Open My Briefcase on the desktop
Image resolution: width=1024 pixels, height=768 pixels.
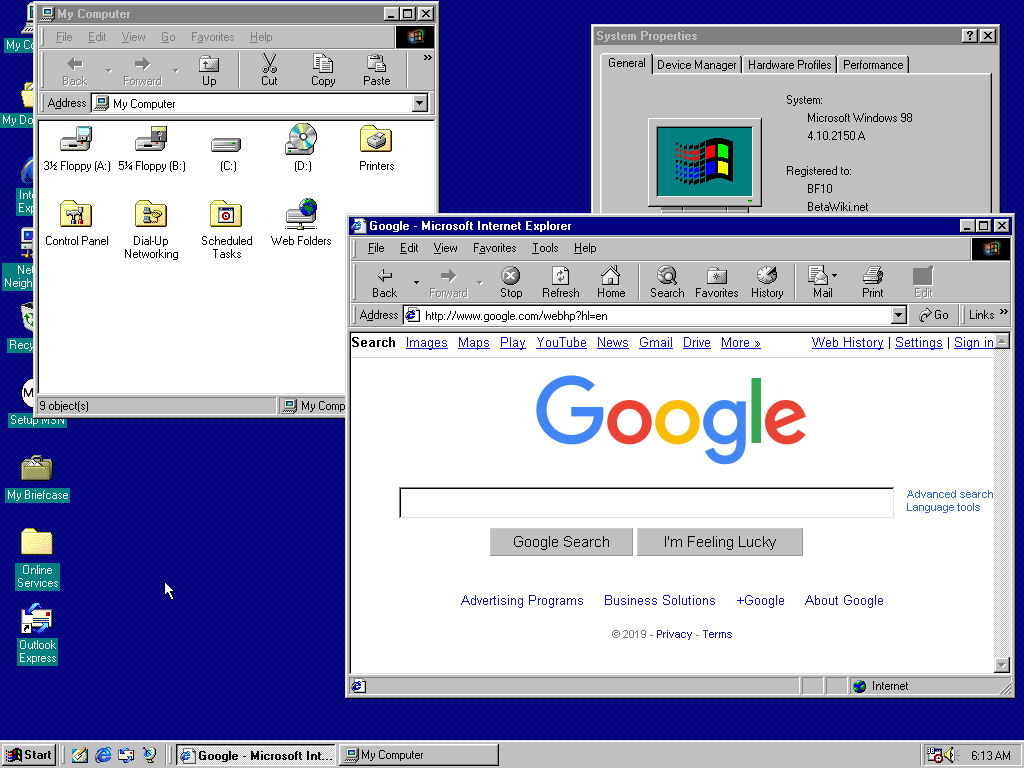coord(37,470)
